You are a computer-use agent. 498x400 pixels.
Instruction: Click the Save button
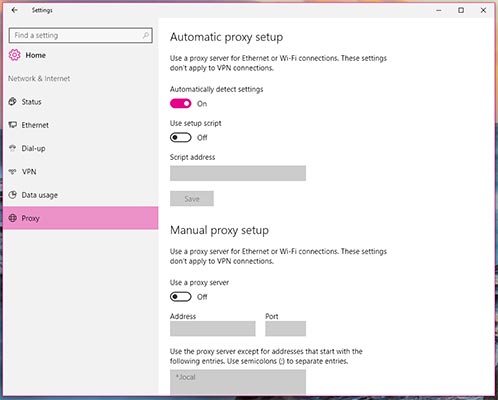tap(192, 199)
